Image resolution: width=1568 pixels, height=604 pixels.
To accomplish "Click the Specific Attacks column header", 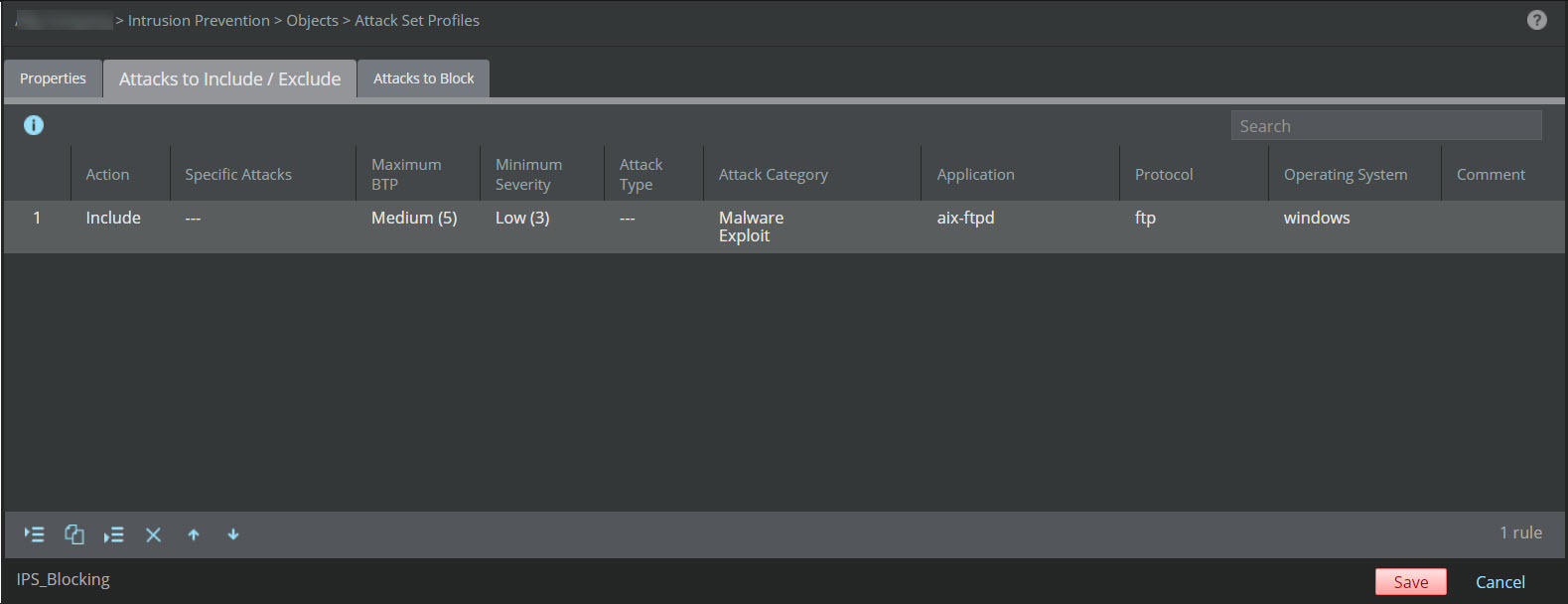I will pos(263,174).
